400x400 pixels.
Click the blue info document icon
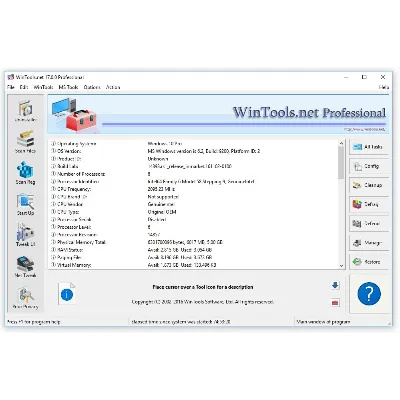67,294
